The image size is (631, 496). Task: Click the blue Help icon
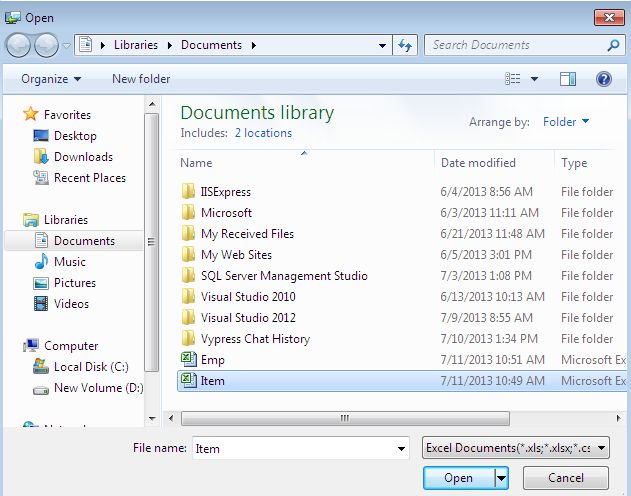(604, 79)
